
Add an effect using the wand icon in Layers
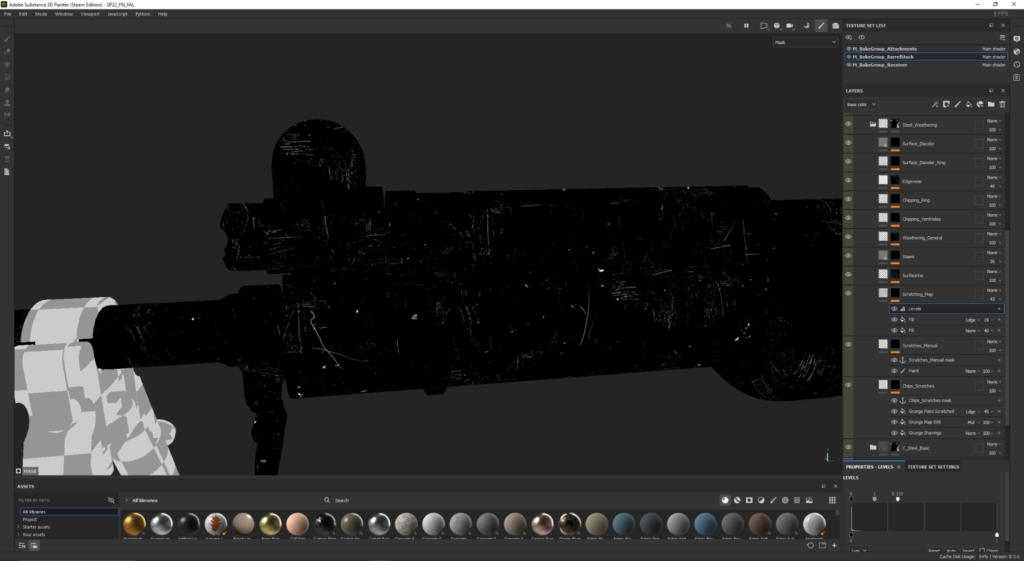coord(935,104)
